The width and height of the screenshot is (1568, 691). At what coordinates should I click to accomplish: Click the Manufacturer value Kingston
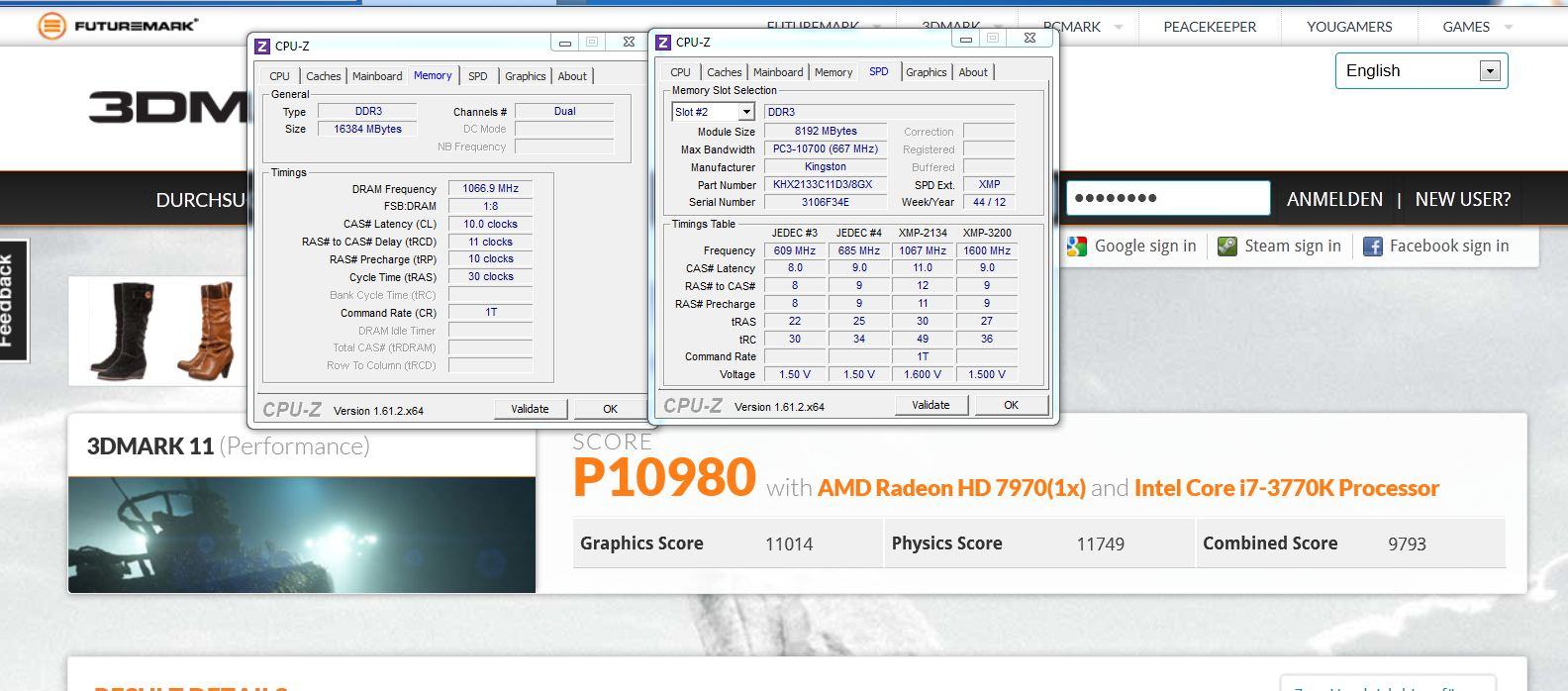click(x=825, y=166)
